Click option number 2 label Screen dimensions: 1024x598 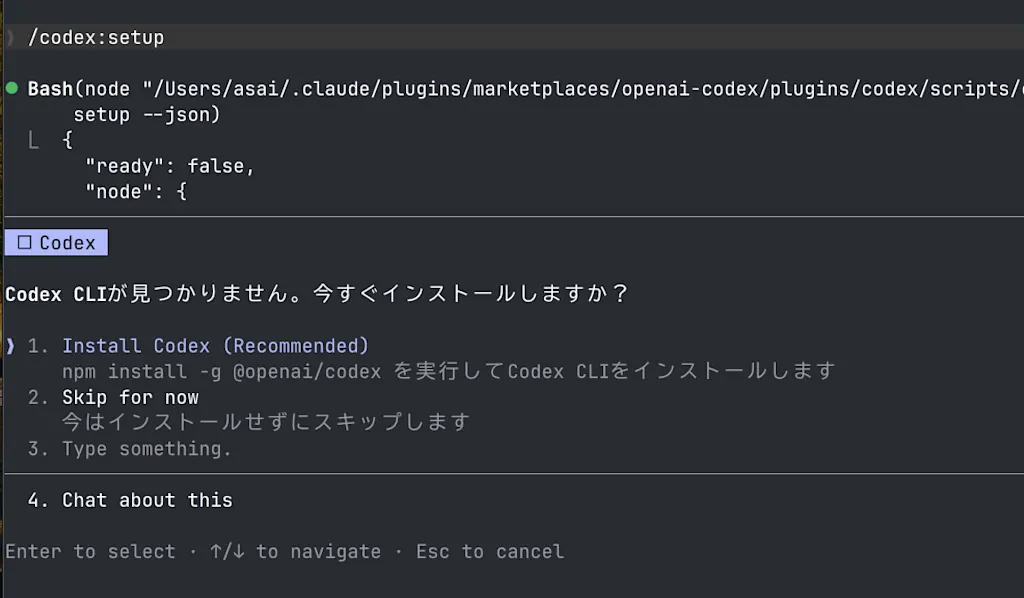click(38, 398)
